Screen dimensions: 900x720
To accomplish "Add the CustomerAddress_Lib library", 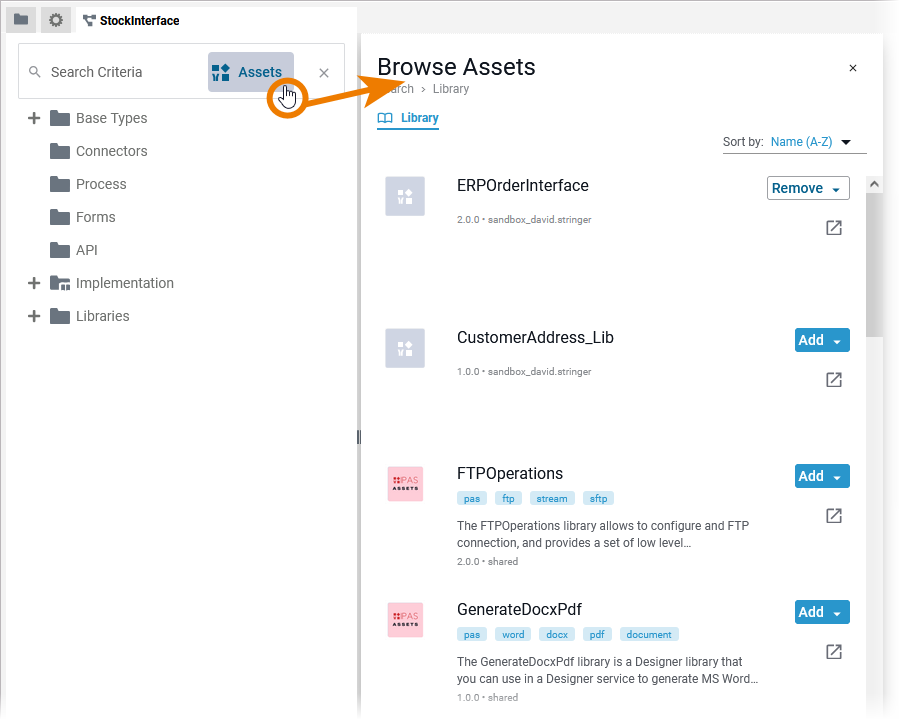I will 811,340.
